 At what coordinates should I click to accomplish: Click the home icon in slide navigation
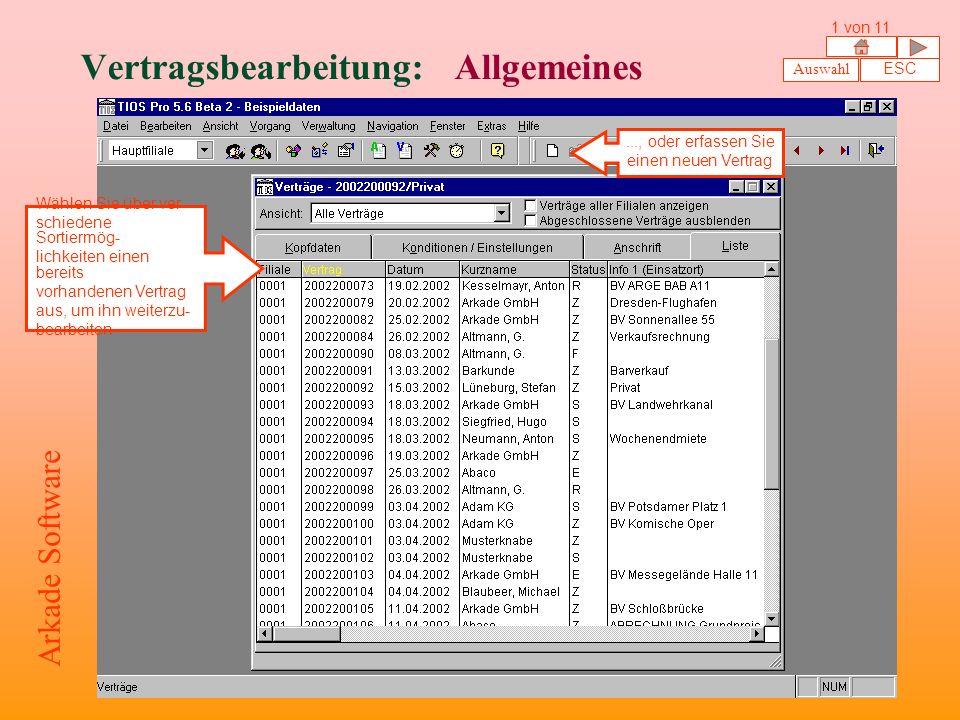tap(861, 47)
